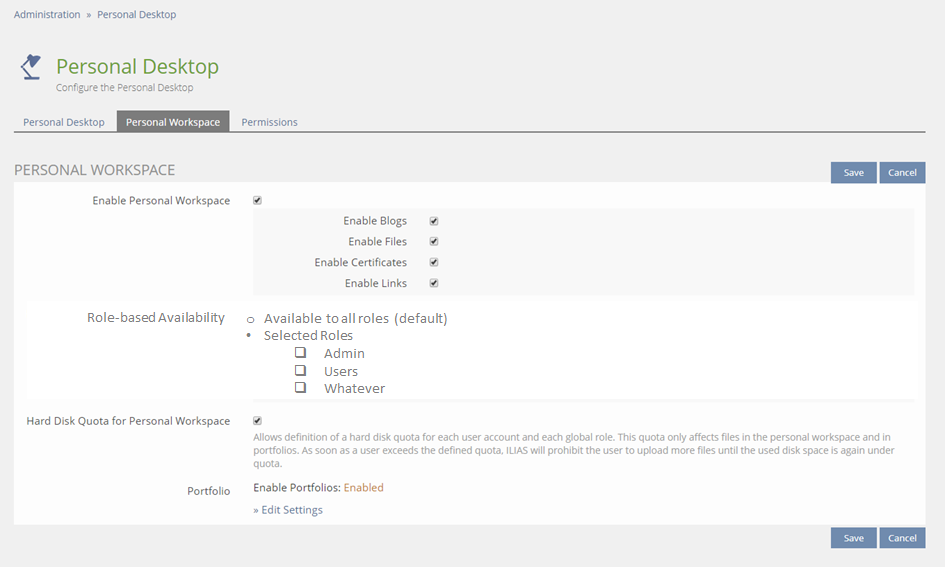Toggle Hard Disk Quota checkbox
This screenshot has width=945, height=567.
pos(257,421)
